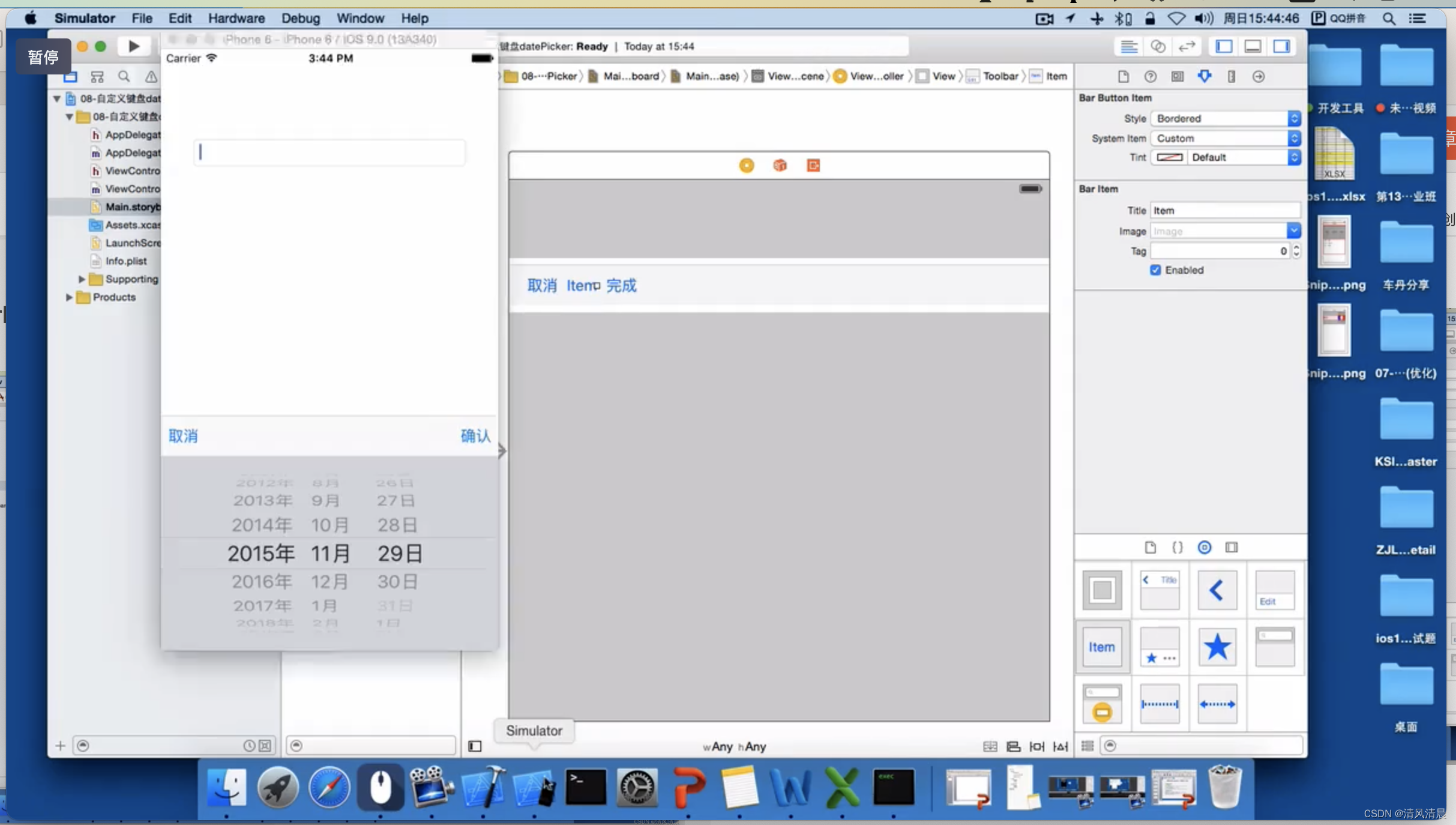The width and height of the screenshot is (1456, 825).
Task: Open the Image combo box dropdown
Action: tap(1293, 231)
